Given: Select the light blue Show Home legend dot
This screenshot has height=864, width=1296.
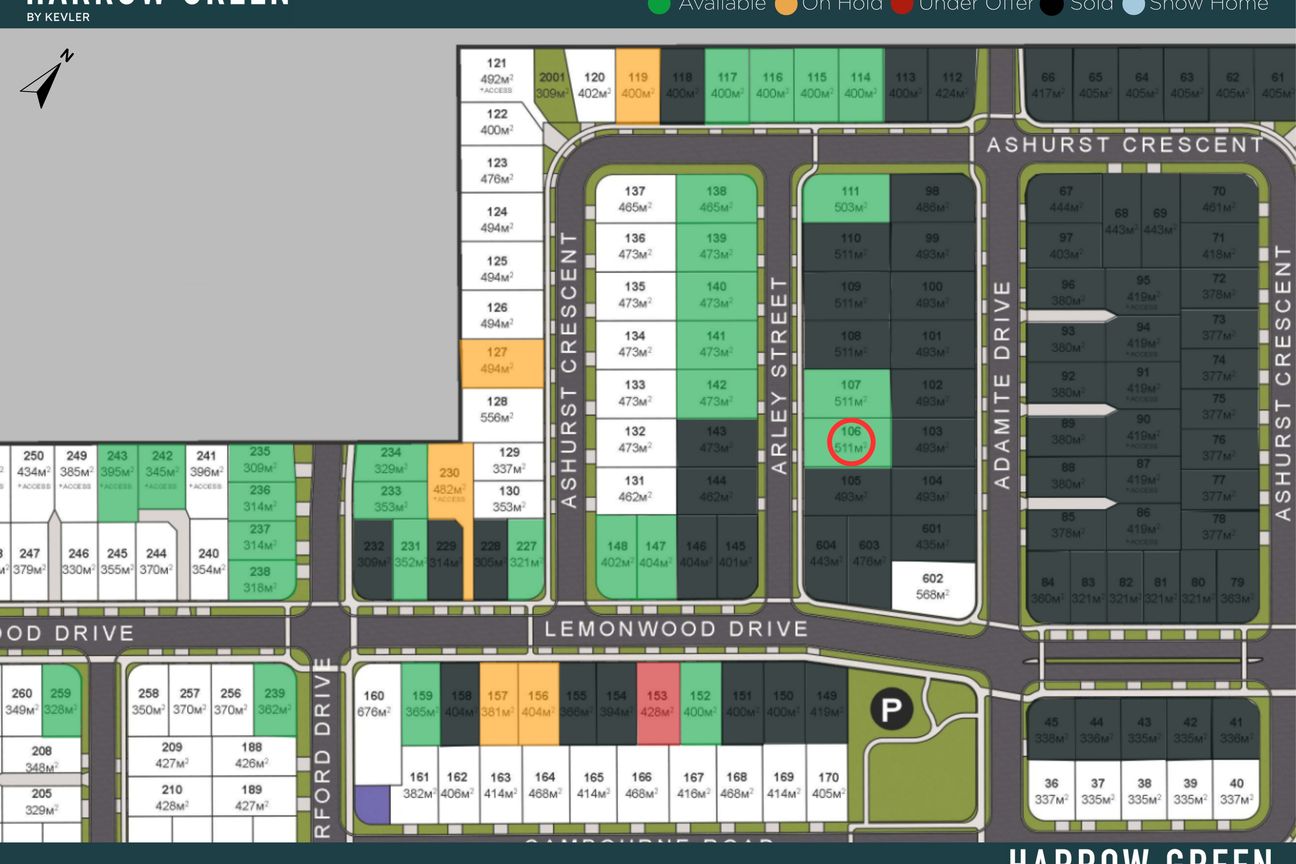Looking at the screenshot, I should (x=1132, y=5).
